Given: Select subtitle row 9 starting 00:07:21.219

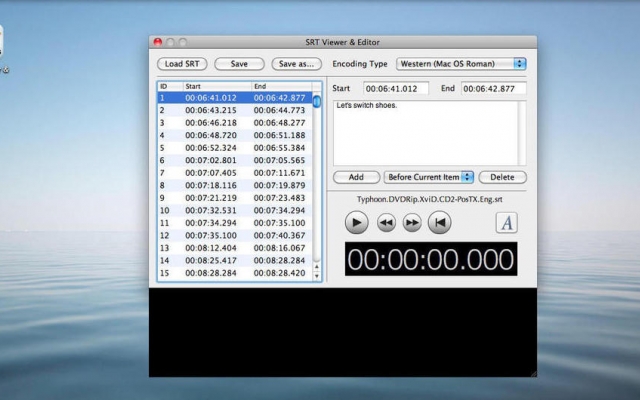Looking at the screenshot, I should pyautogui.click(x=235, y=198).
